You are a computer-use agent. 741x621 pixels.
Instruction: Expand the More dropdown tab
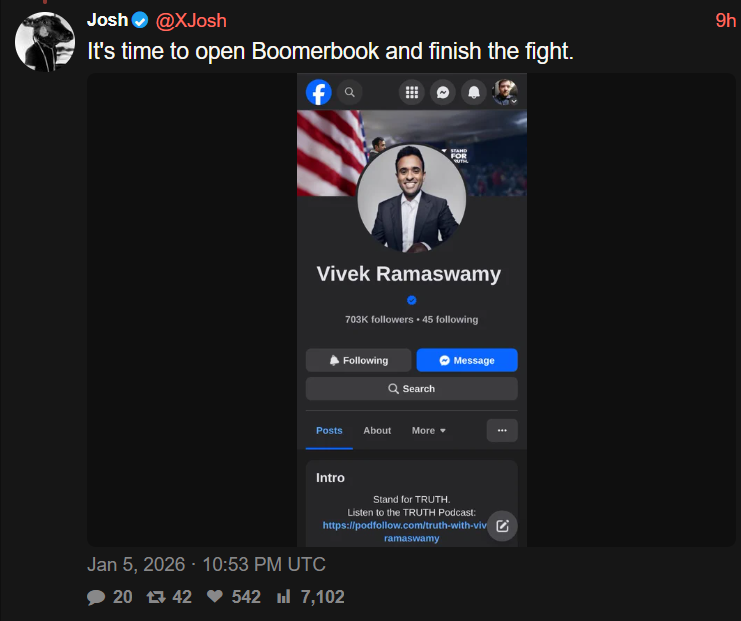(x=429, y=431)
